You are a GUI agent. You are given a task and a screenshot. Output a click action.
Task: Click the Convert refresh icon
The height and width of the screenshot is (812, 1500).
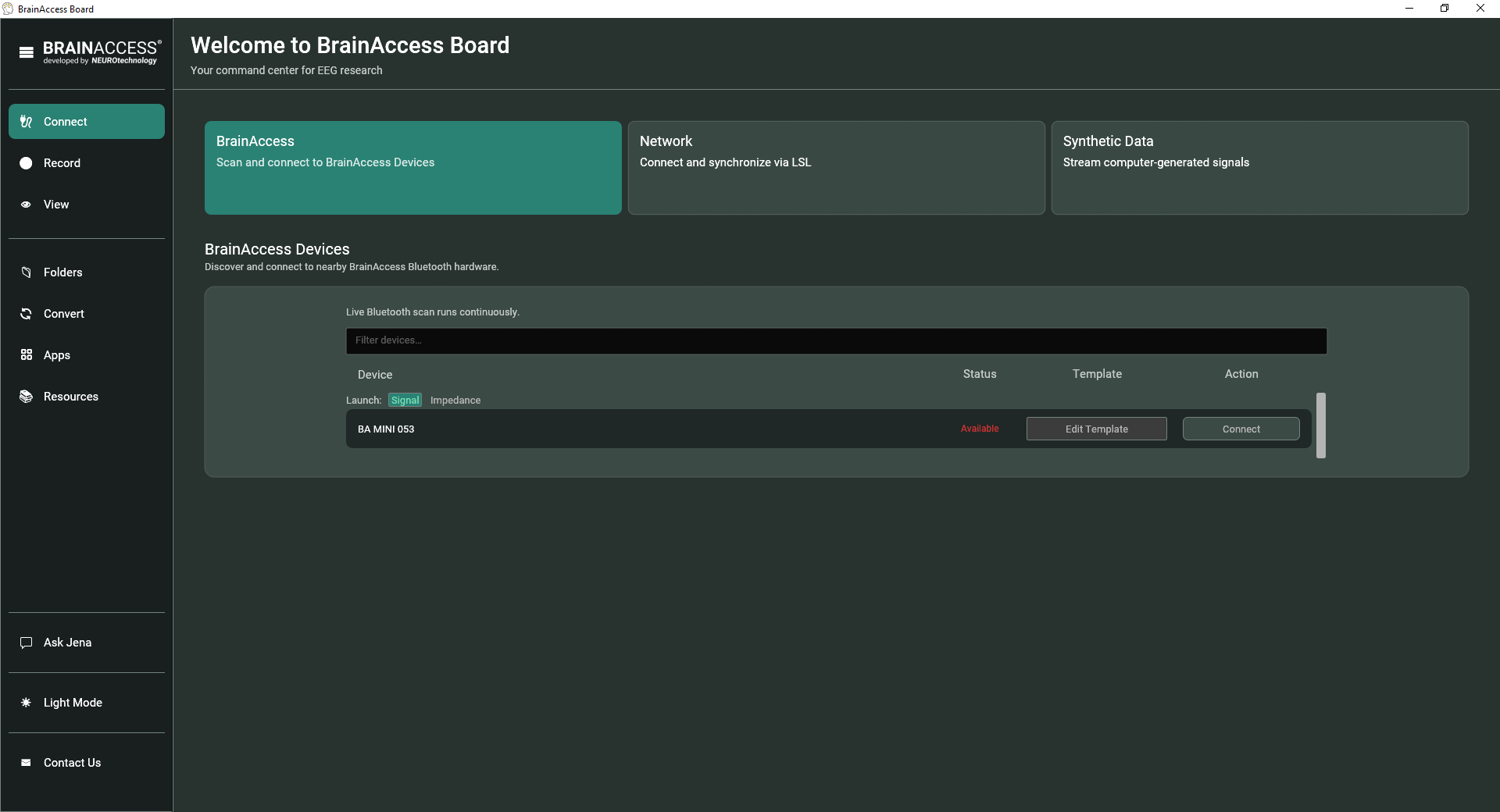click(26, 314)
